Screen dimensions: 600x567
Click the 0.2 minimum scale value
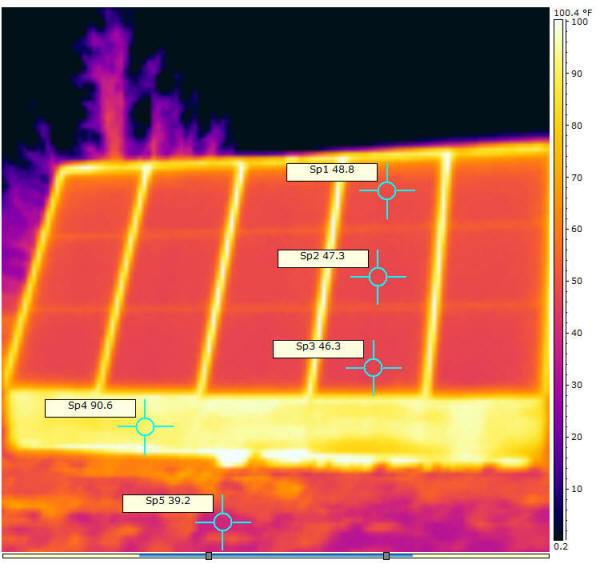click(x=561, y=546)
